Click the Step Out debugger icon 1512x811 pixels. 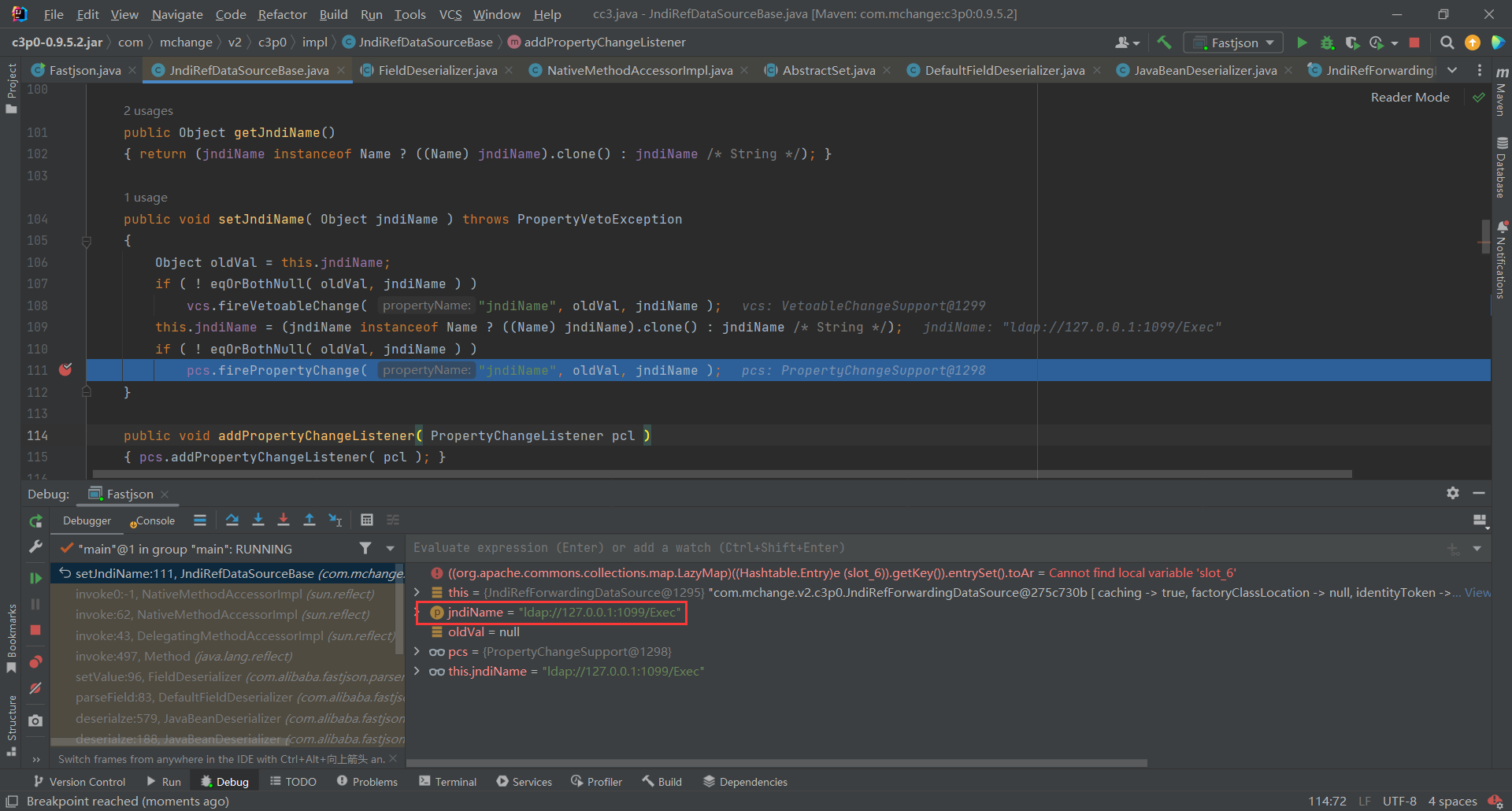(309, 520)
